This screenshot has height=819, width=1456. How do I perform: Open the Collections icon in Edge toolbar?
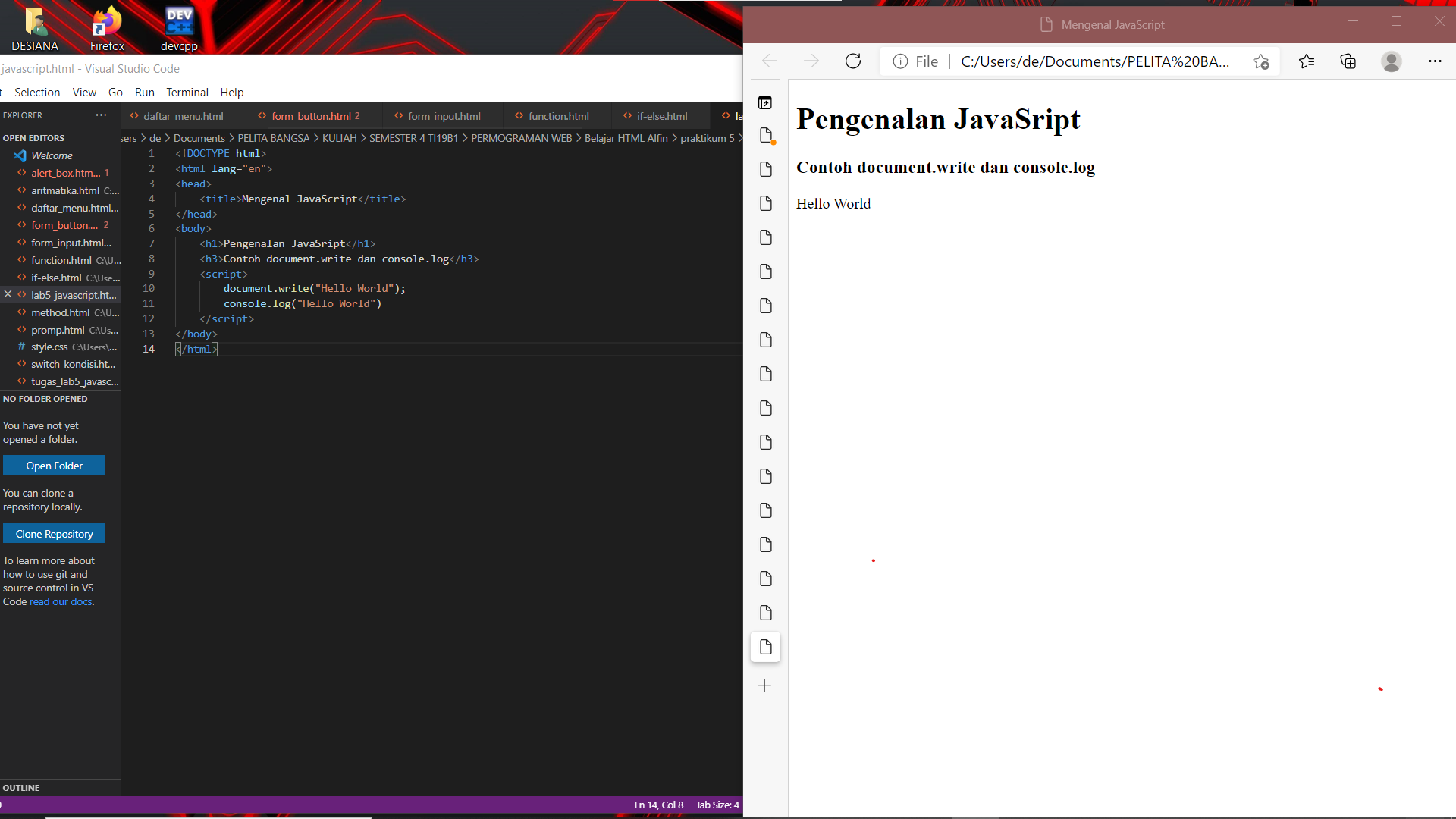coord(1348,61)
